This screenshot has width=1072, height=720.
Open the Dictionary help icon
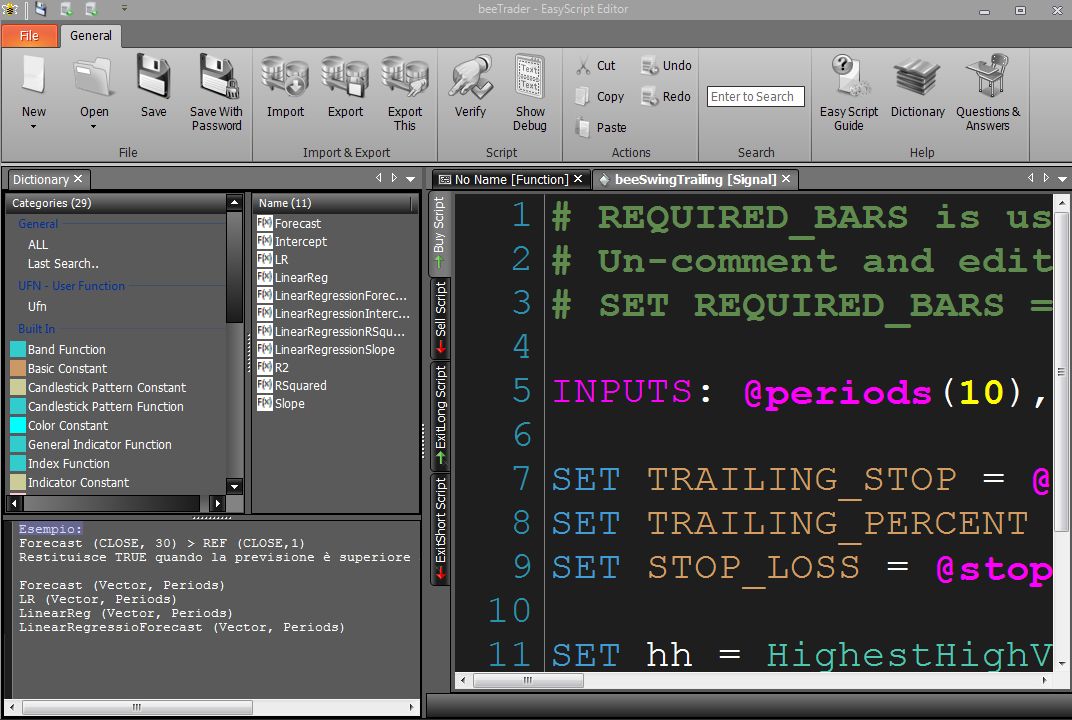click(917, 77)
